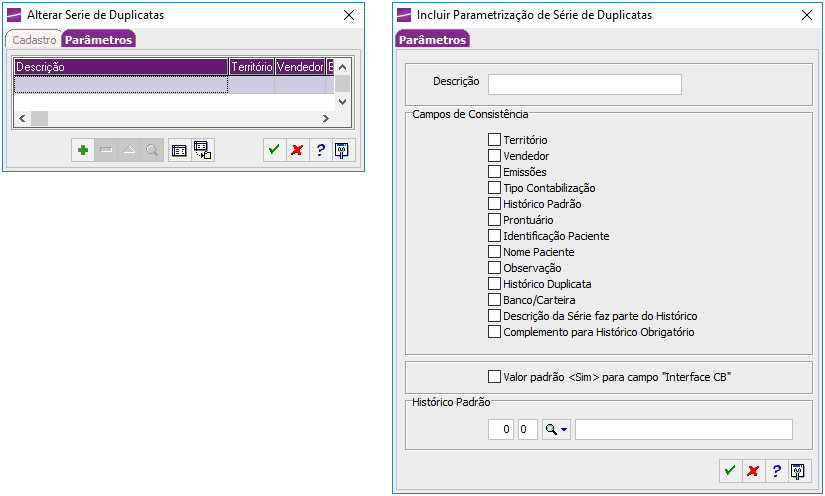This screenshot has height=496, width=825.
Task: Click the grid export icon with yellow square
Action: (202, 150)
